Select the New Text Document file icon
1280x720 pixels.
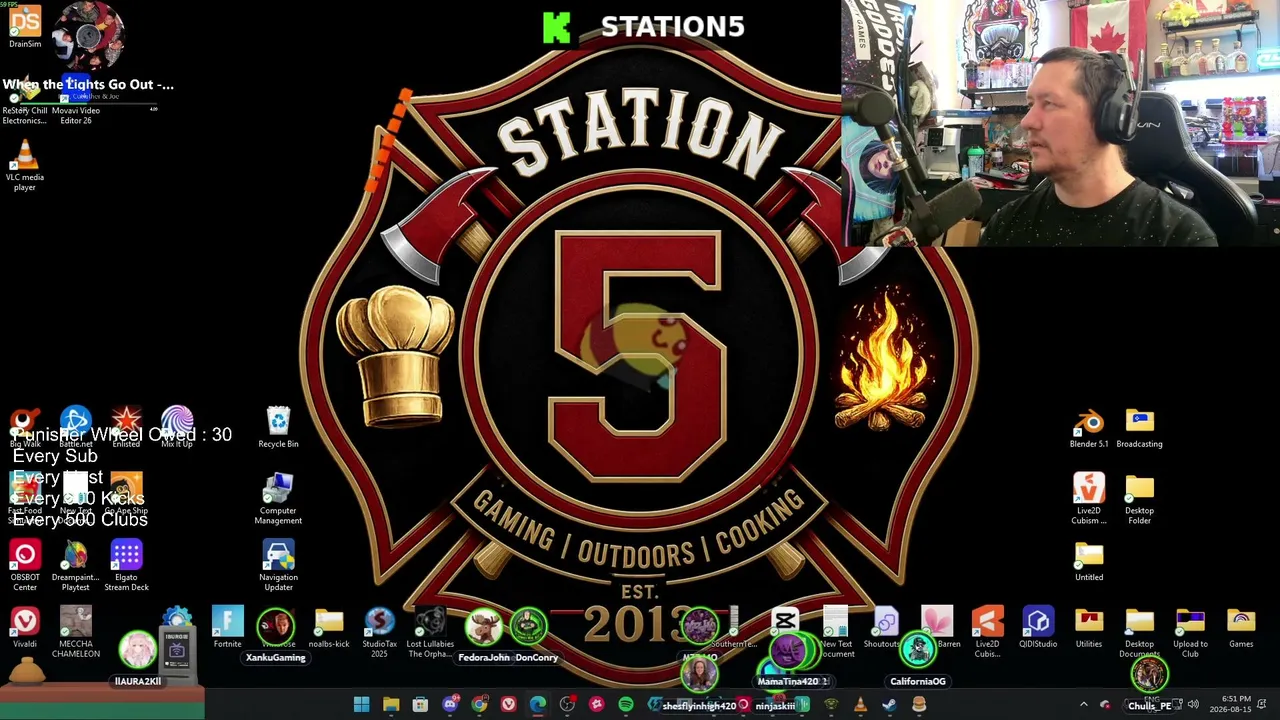click(x=836, y=633)
